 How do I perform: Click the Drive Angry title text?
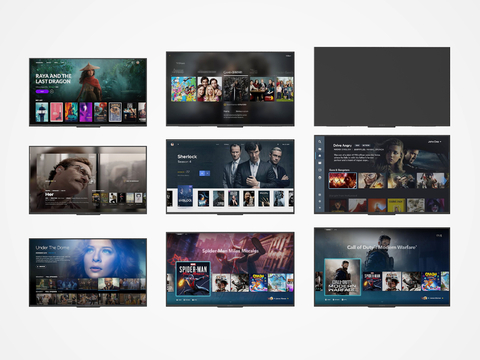pos(342,145)
